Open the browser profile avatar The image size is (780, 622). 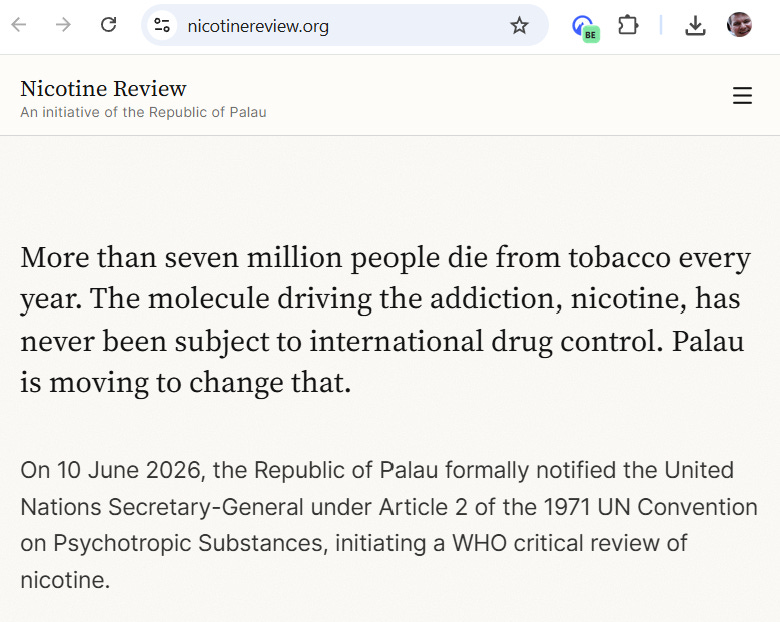click(x=739, y=25)
